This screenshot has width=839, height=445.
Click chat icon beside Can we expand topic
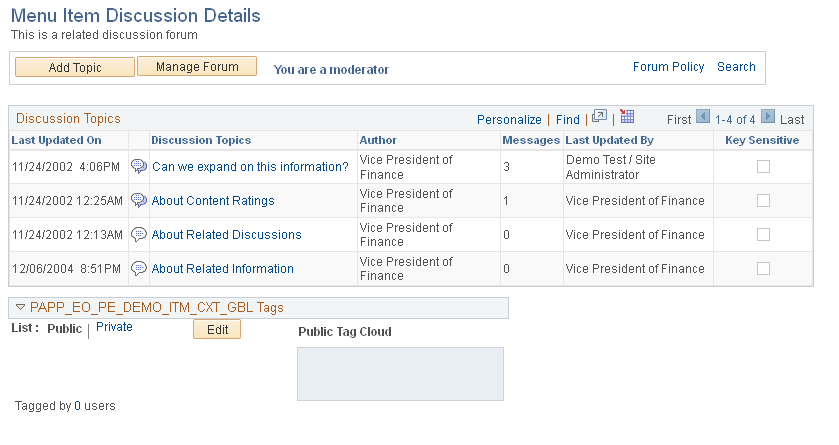click(139, 167)
